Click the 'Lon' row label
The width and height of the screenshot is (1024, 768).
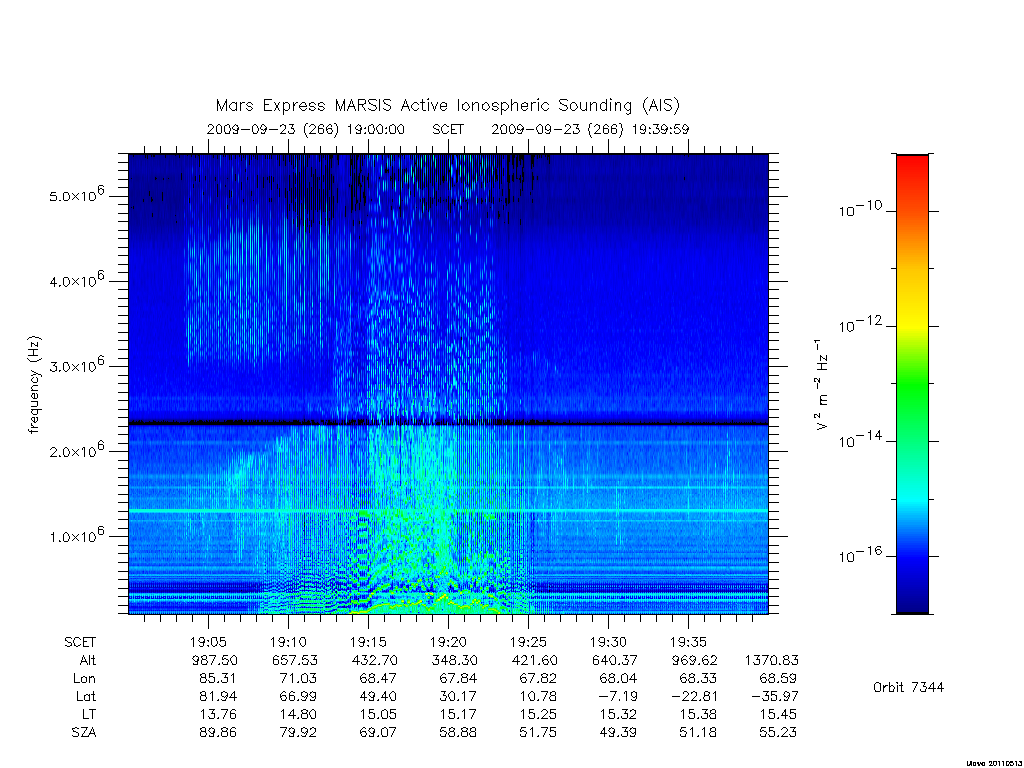(x=85, y=679)
